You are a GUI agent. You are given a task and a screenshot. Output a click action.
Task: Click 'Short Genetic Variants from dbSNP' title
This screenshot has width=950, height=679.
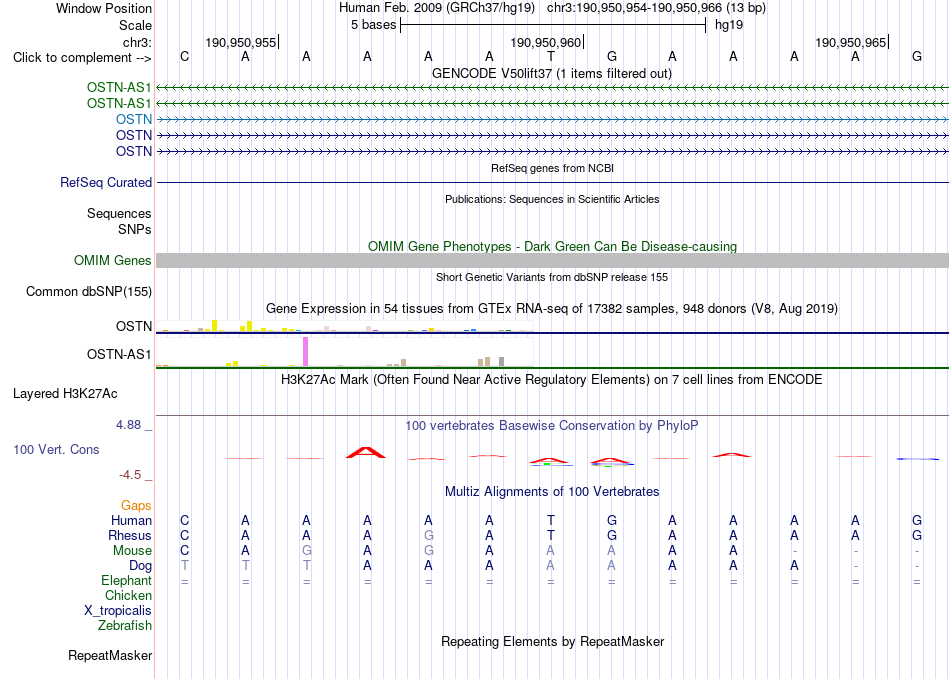click(x=552, y=277)
